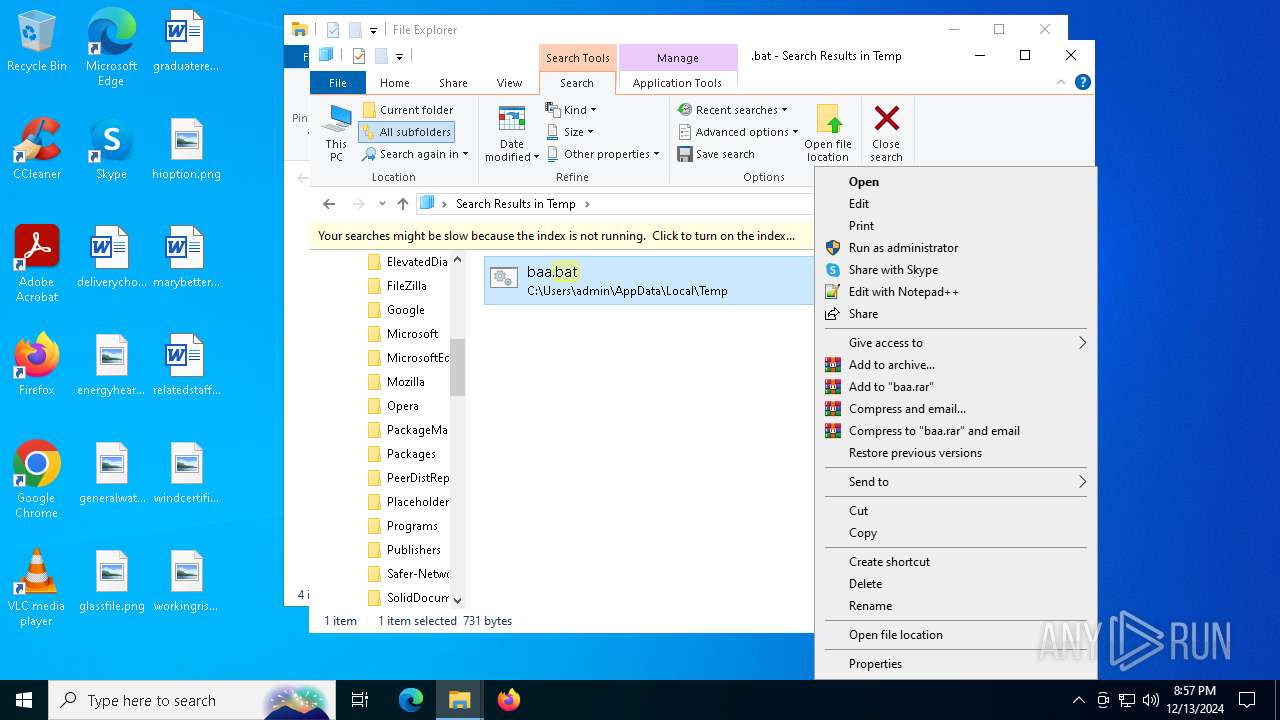The height and width of the screenshot is (720, 1280).
Task: Select Packages folder in tree
Action: click(x=411, y=454)
